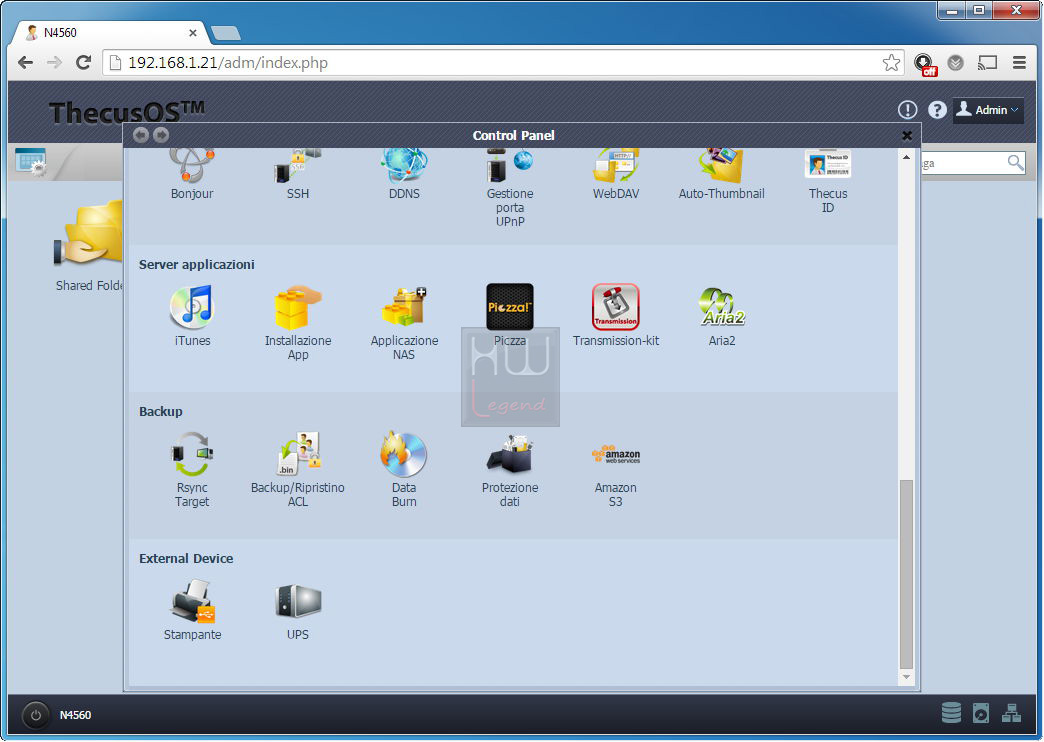Screen dimensions: 1044x742
Task: Click the ThecusOS logo
Action: [127, 111]
